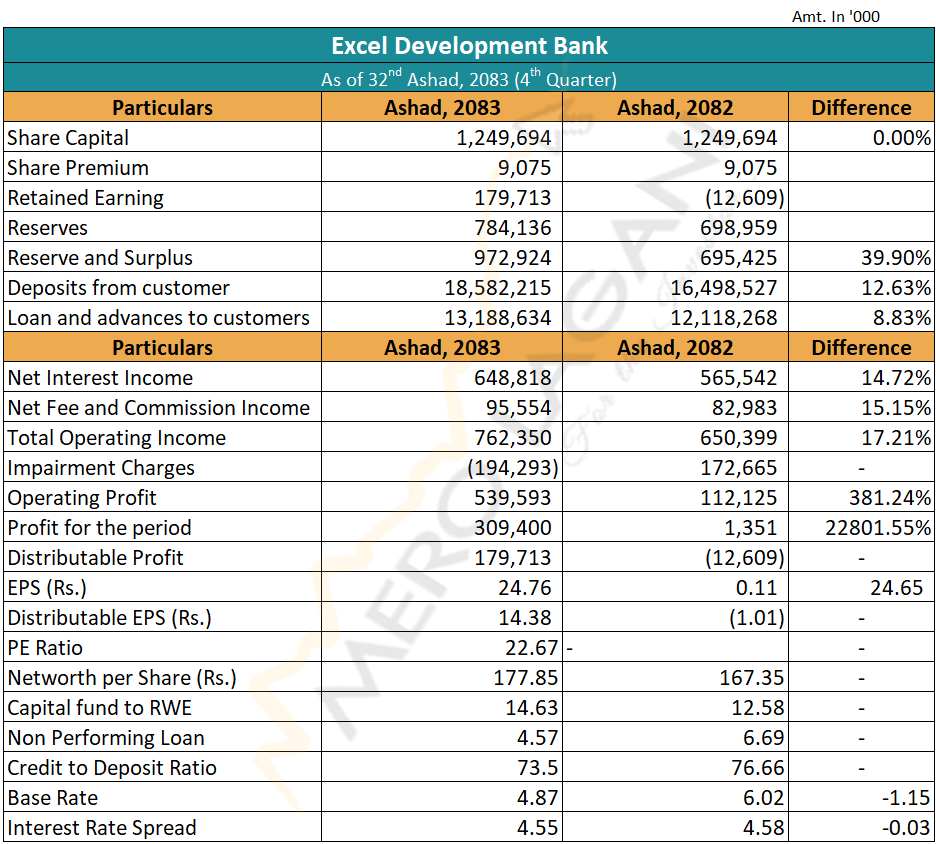
Task: Click the 'Base Rate' label
Action: 53,798
